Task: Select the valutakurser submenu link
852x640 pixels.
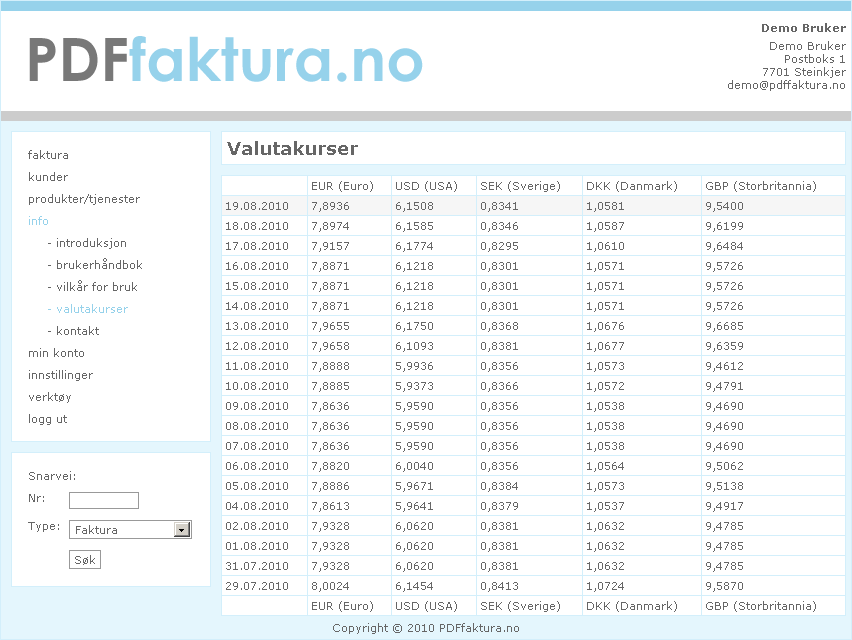Action: 91,309
